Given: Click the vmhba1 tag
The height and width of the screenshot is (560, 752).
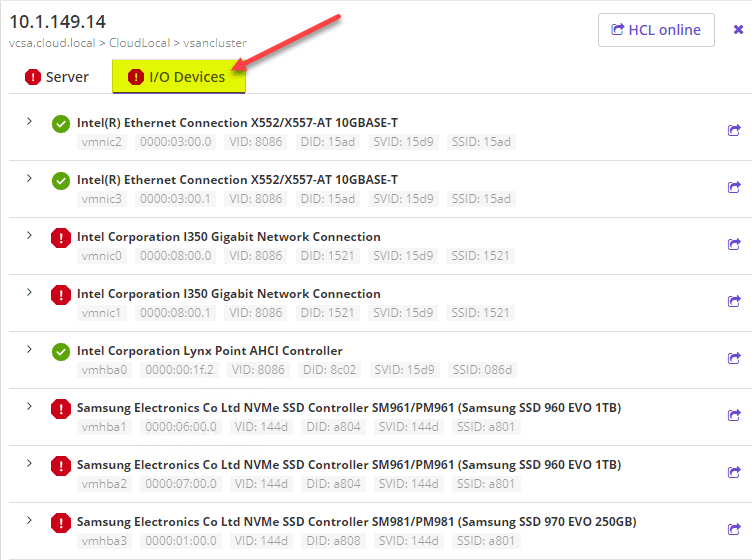Looking at the screenshot, I should tap(104, 427).
